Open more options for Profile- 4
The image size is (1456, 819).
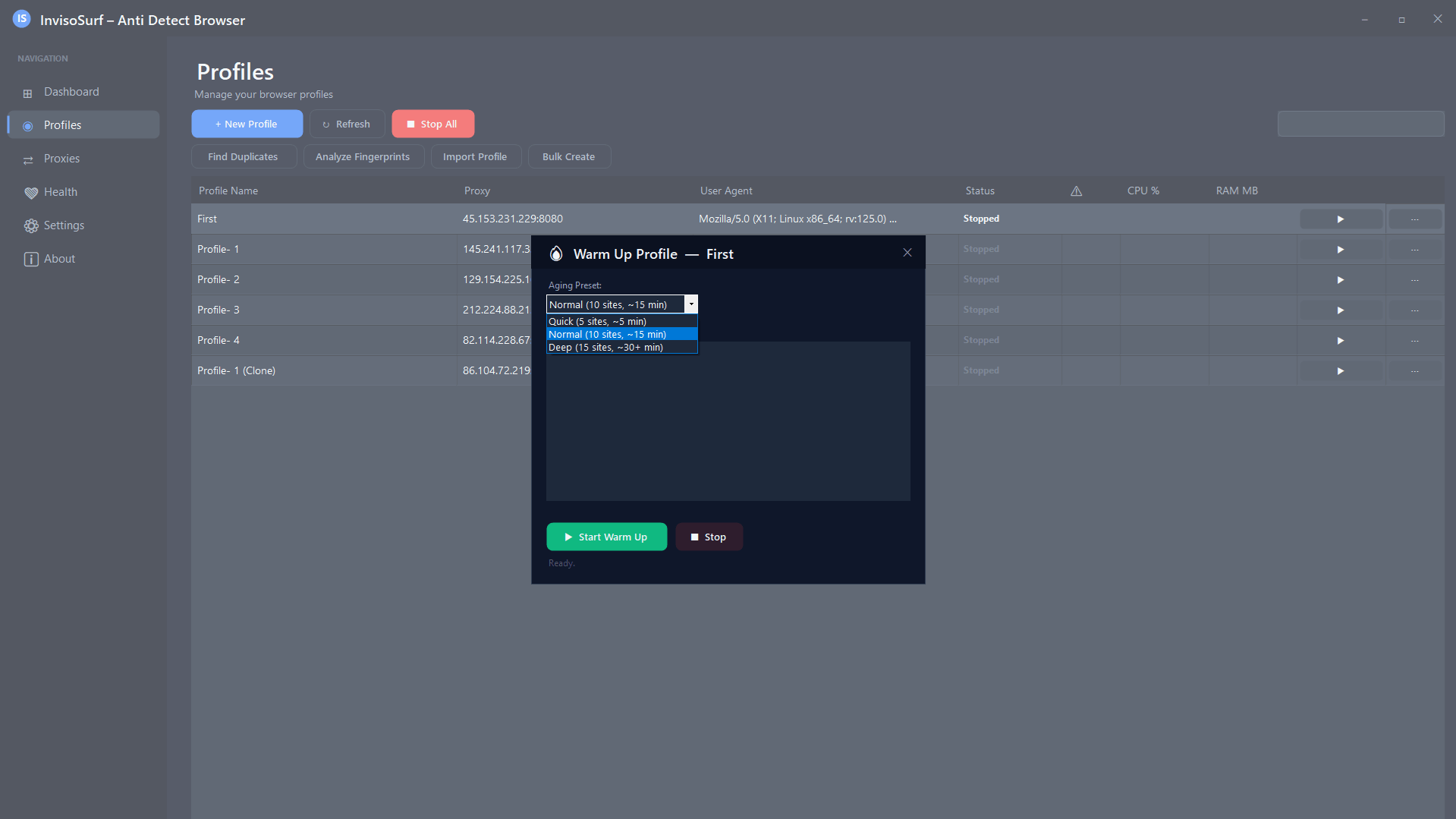click(x=1415, y=341)
